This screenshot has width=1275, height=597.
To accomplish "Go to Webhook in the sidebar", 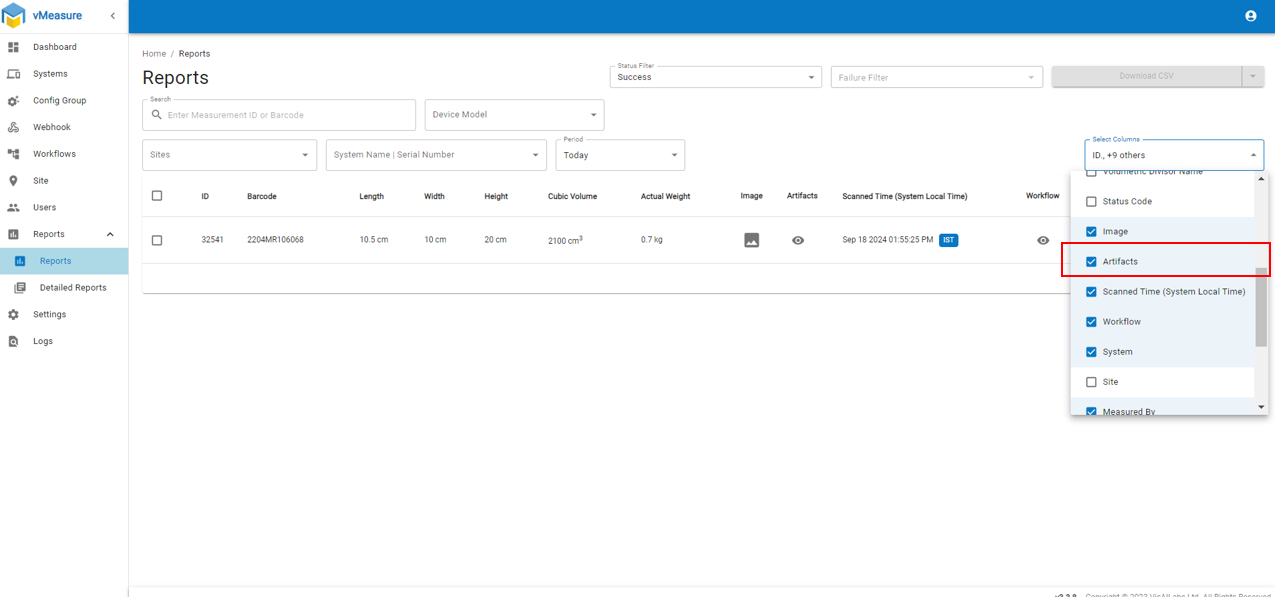I will coord(51,127).
